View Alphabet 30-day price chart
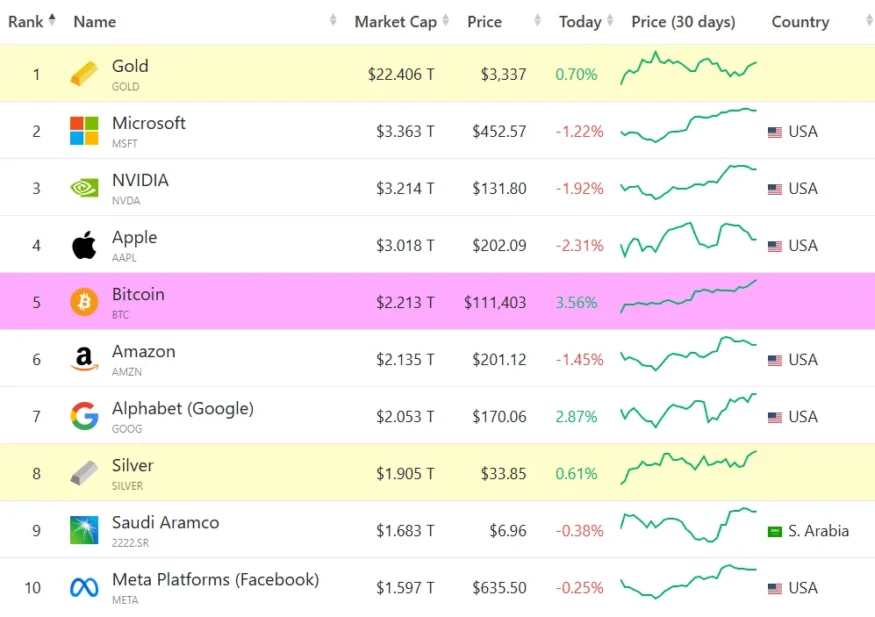Viewport: 875px width, 617px height. coord(688,411)
